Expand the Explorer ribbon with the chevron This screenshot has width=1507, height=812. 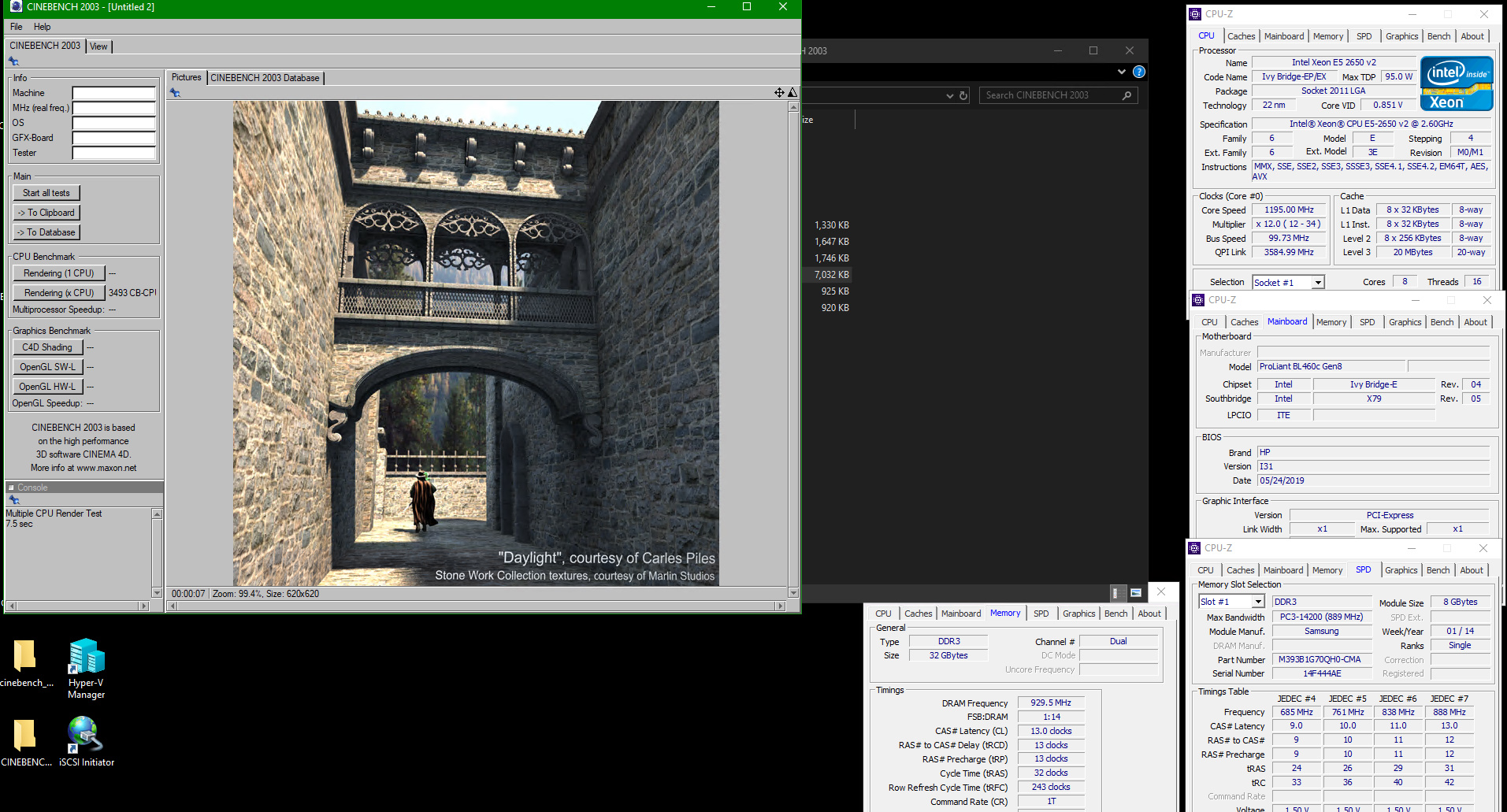[1121, 72]
